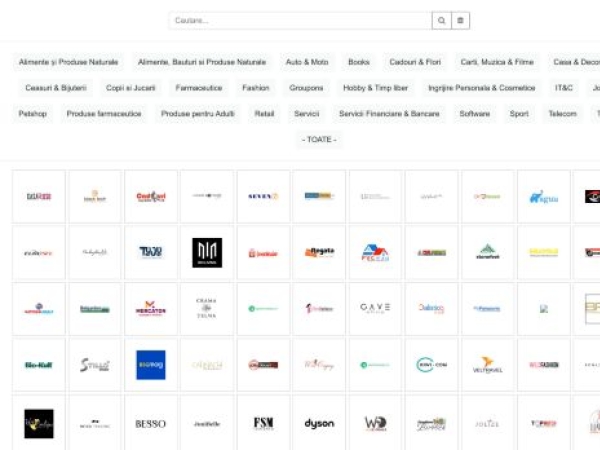Choose the Groupons filter
This screenshot has width=600, height=450.
click(x=306, y=88)
